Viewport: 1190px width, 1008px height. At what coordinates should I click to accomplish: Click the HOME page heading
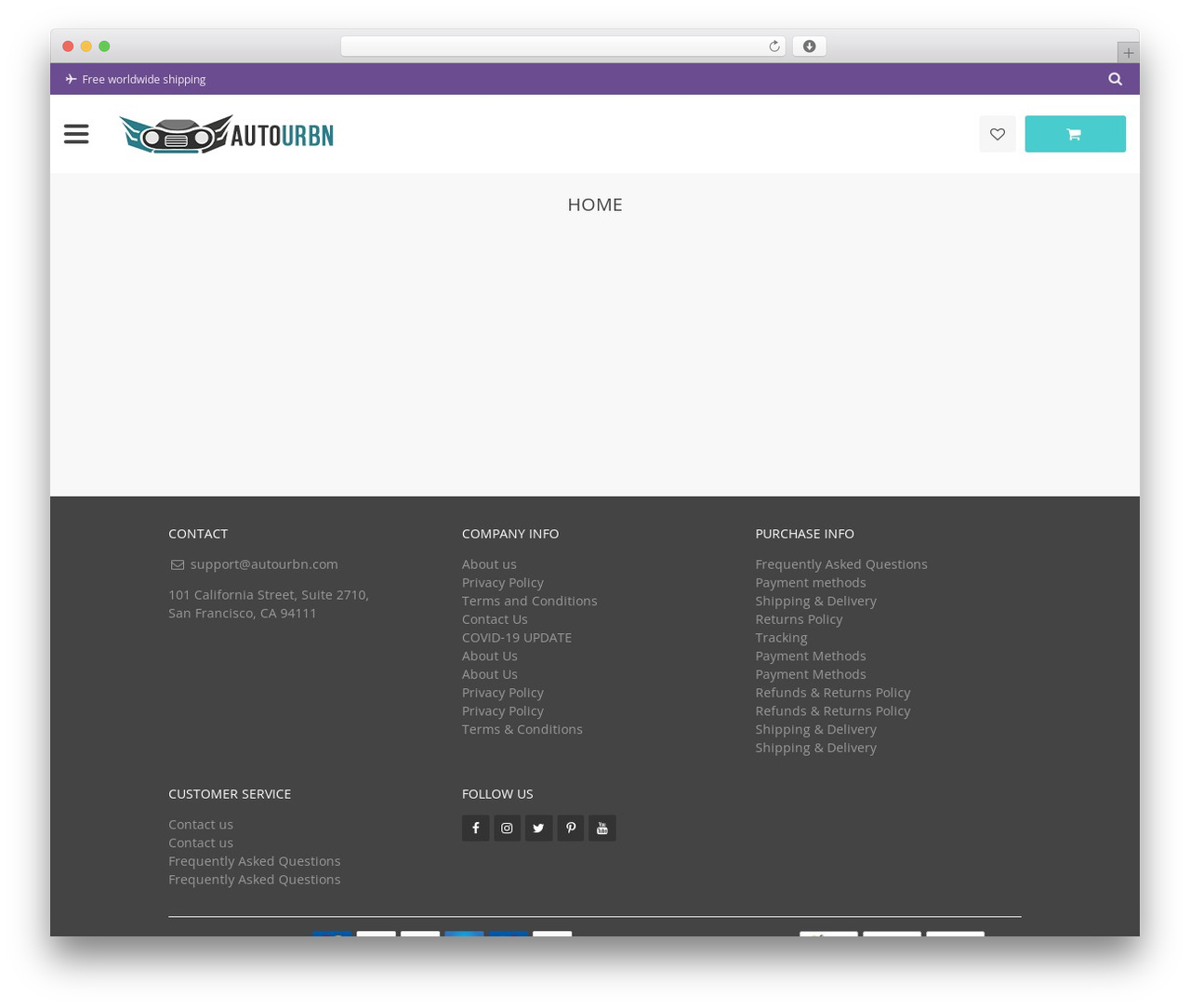(x=595, y=205)
